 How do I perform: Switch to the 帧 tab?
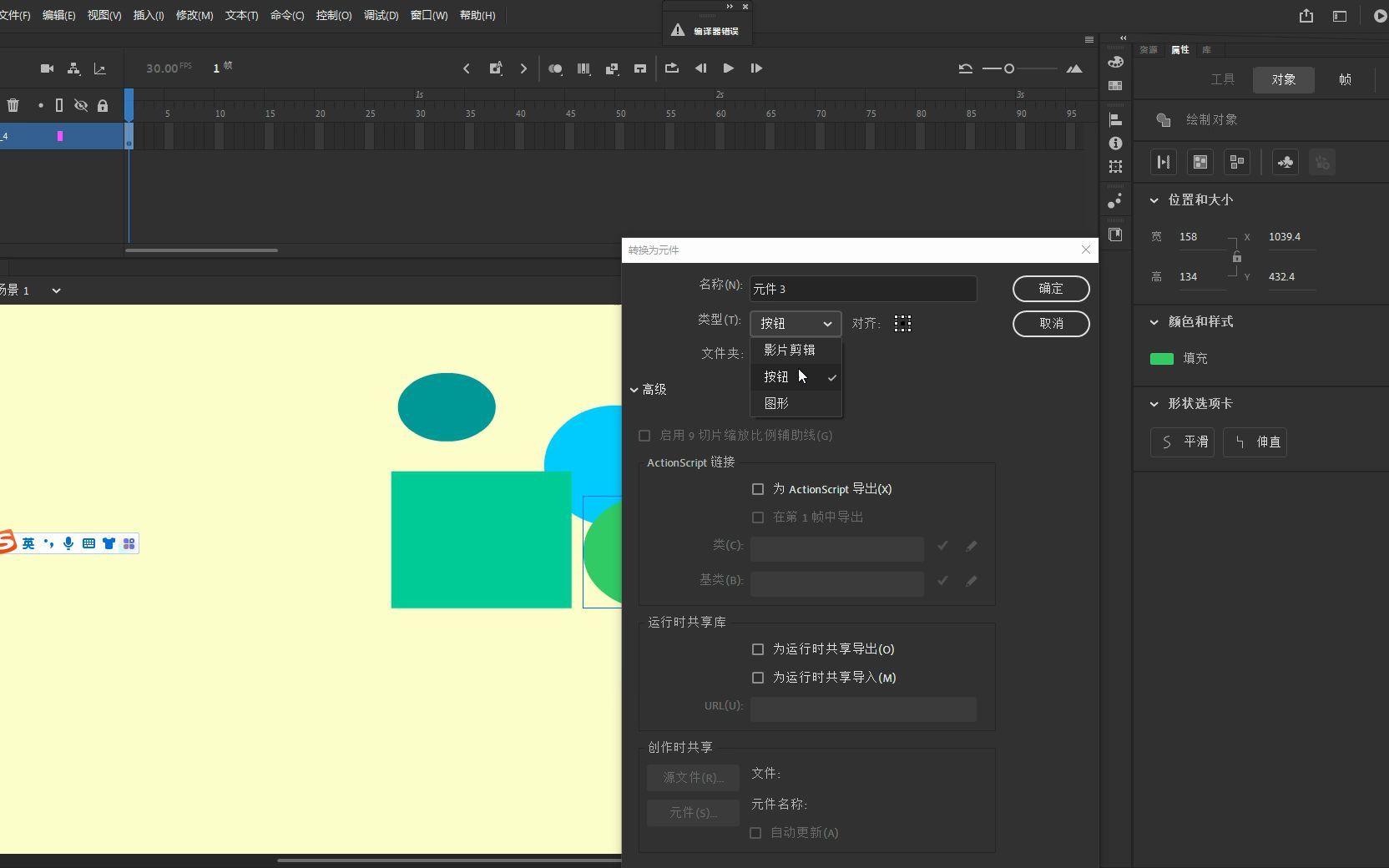tap(1345, 79)
